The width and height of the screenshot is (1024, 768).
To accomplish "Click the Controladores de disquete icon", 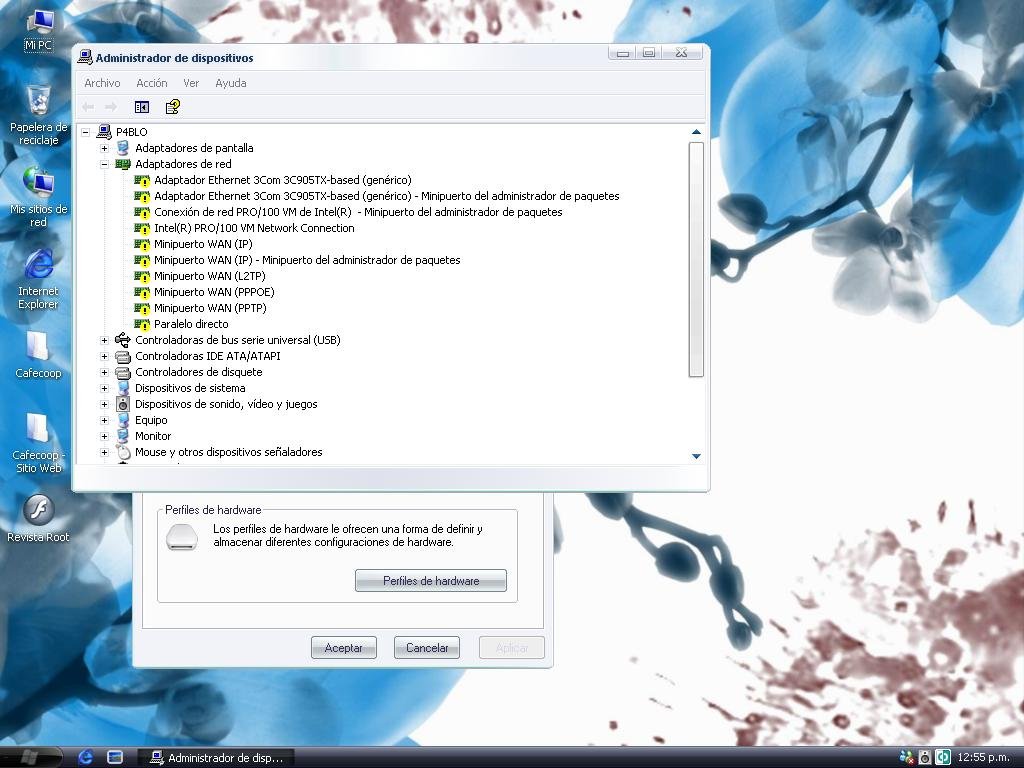I will click(123, 372).
